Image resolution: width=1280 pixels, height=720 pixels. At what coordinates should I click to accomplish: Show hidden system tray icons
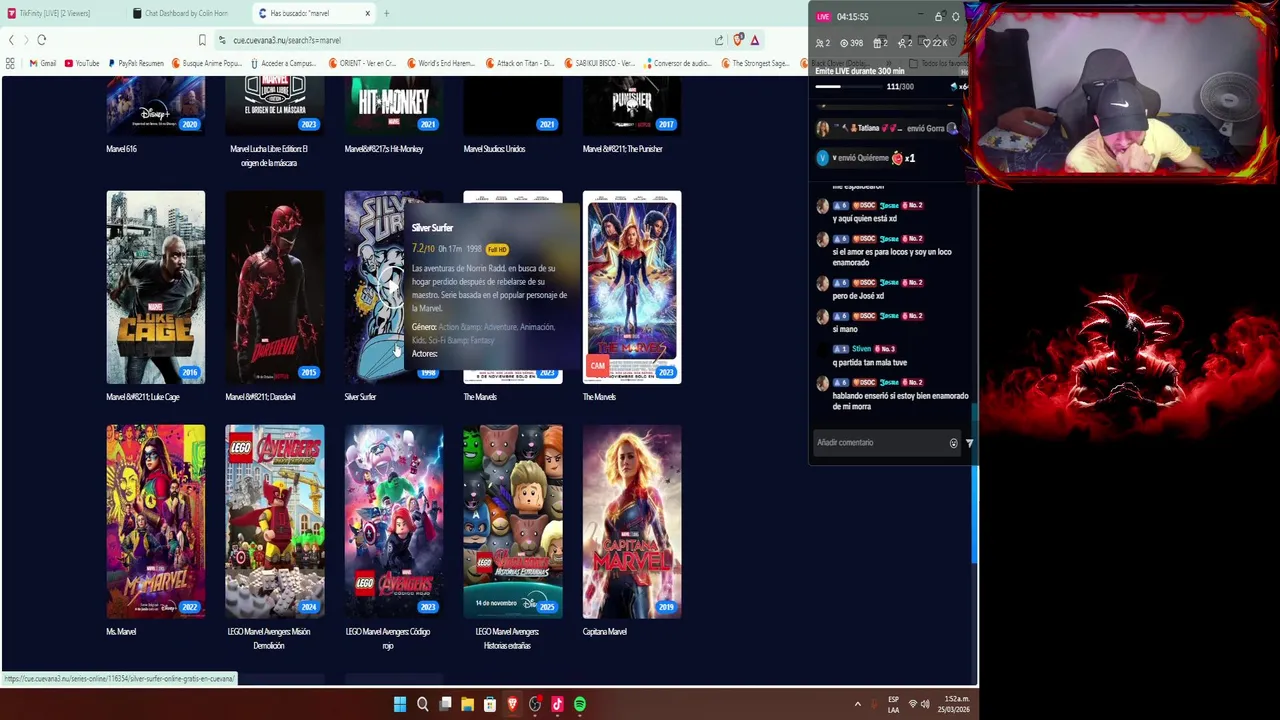tap(857, 704)
